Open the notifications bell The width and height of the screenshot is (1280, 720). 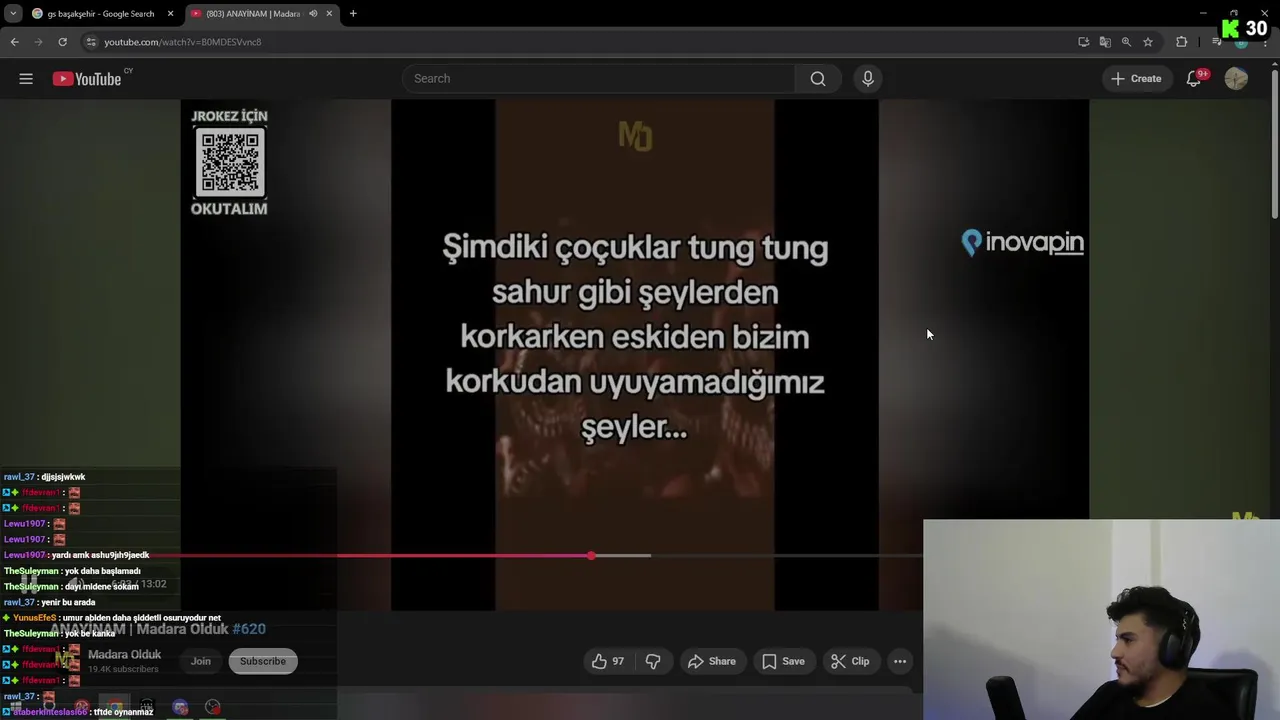pos(1193,79)
